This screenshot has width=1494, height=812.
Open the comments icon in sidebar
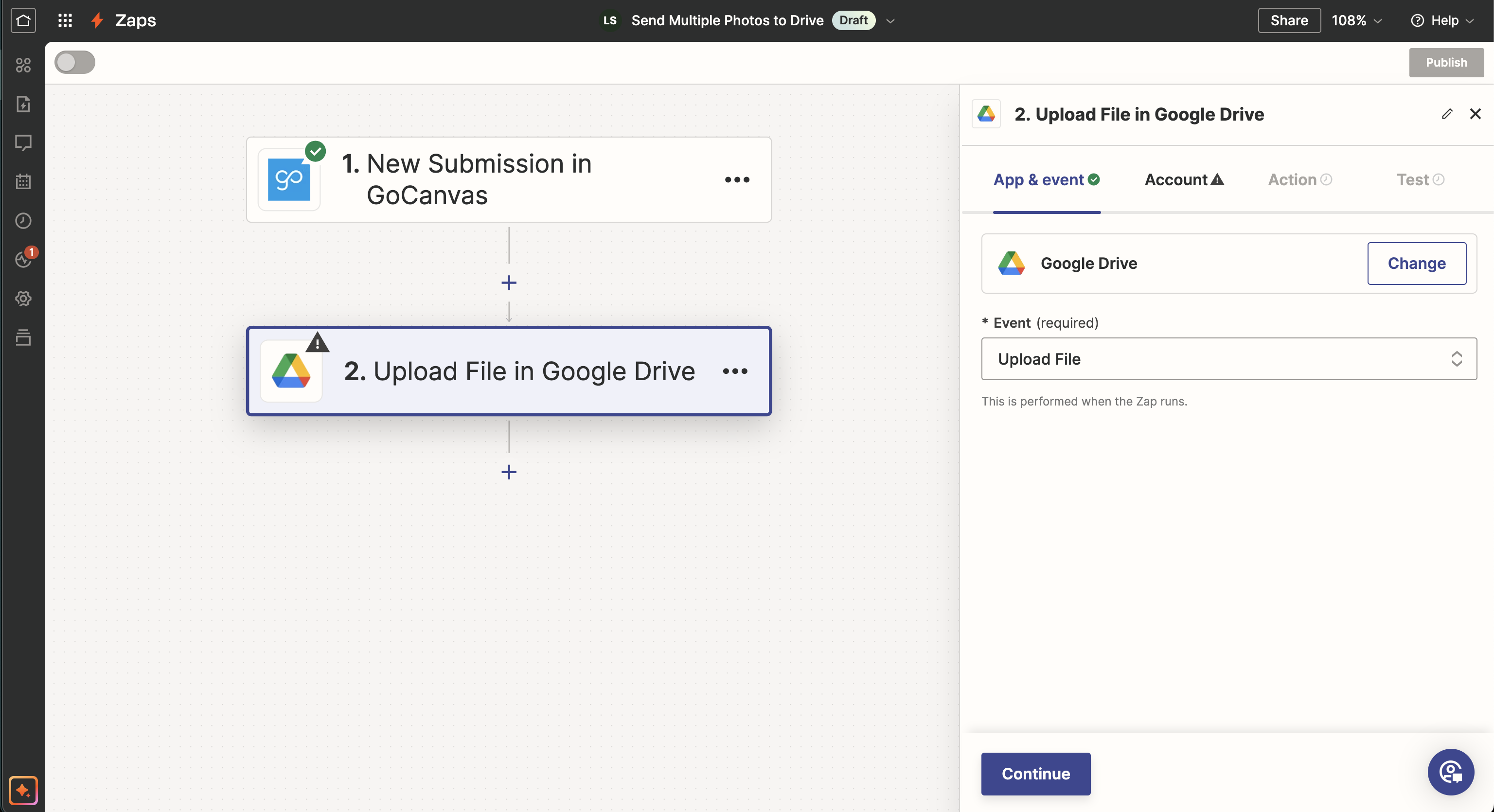tap(23, 142)
